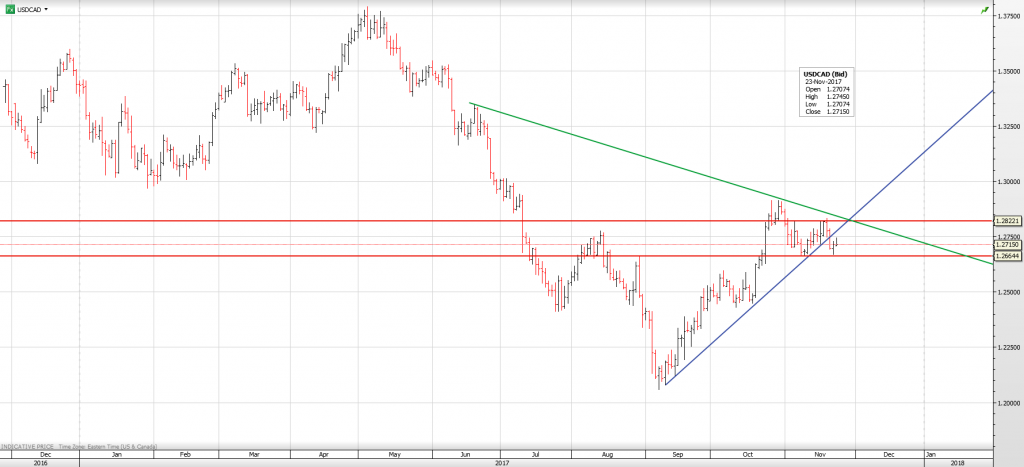Click the USDCAD (Bid) data tooltip box

coord(826,92)
